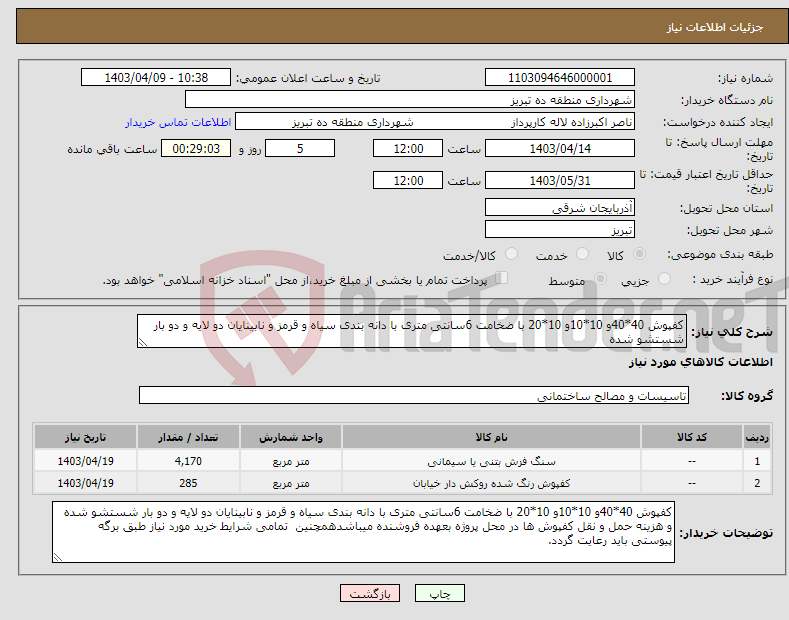Select the کالا/خدمت radio button

511,254
